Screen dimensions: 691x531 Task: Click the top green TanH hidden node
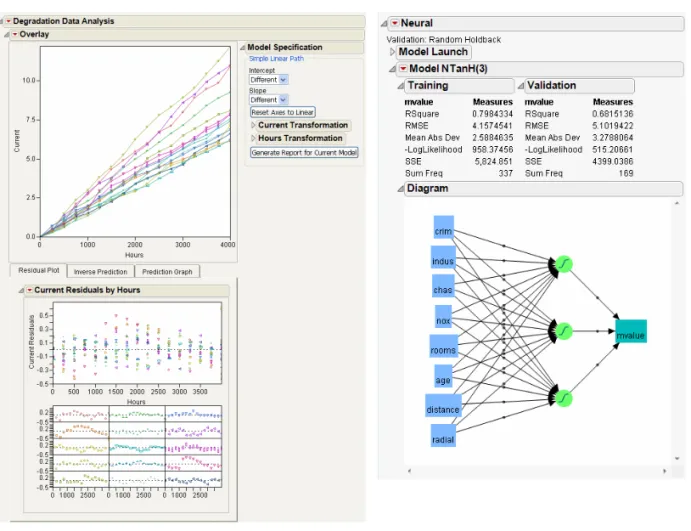564,264
